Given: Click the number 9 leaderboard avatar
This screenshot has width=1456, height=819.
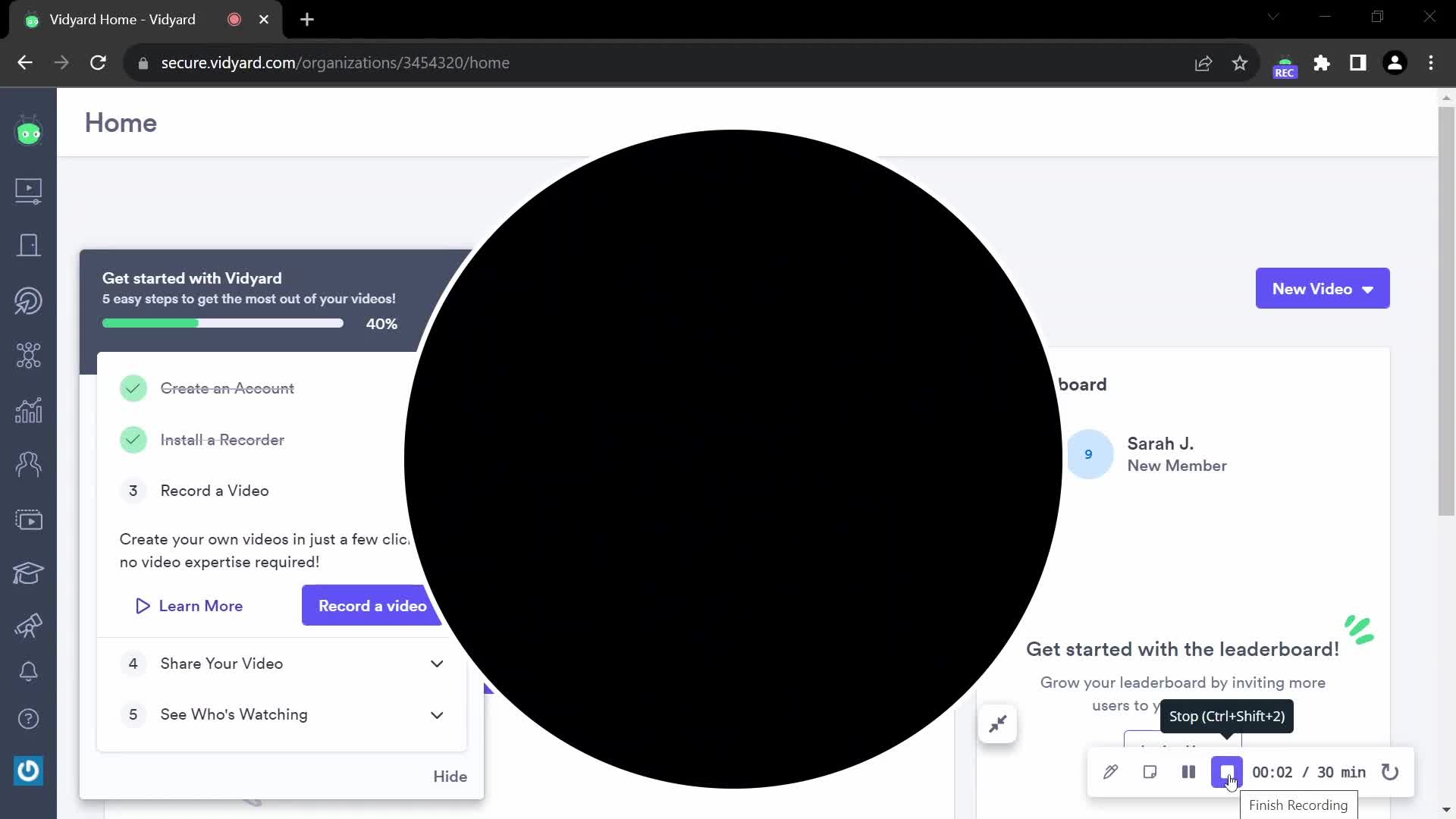Looking at the screenshot, I should click(1089, 454).
